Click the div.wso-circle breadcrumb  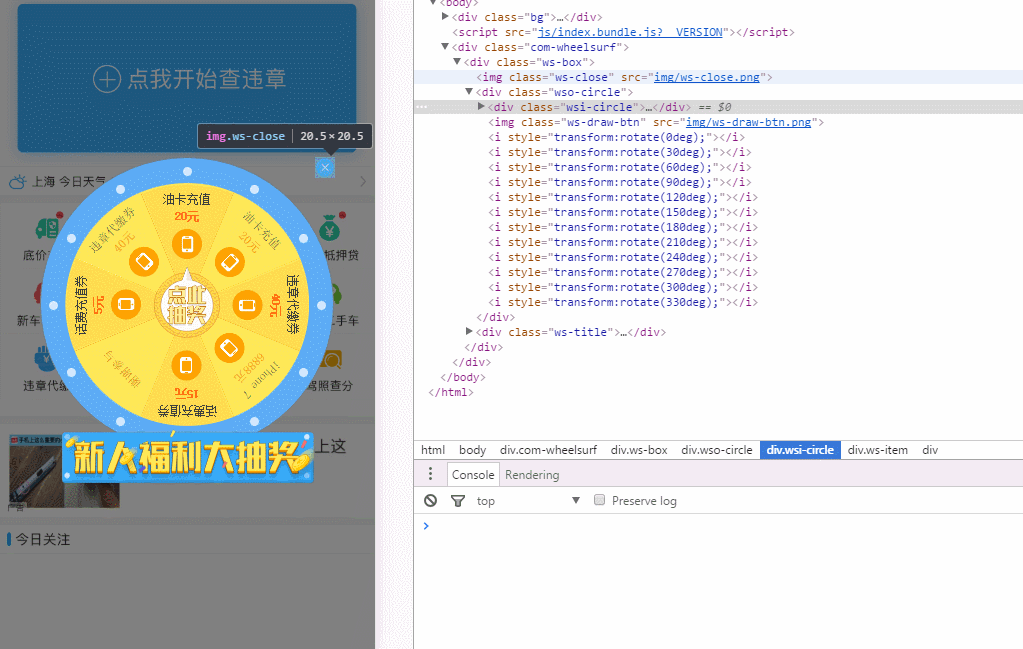[x=716, y=450]
